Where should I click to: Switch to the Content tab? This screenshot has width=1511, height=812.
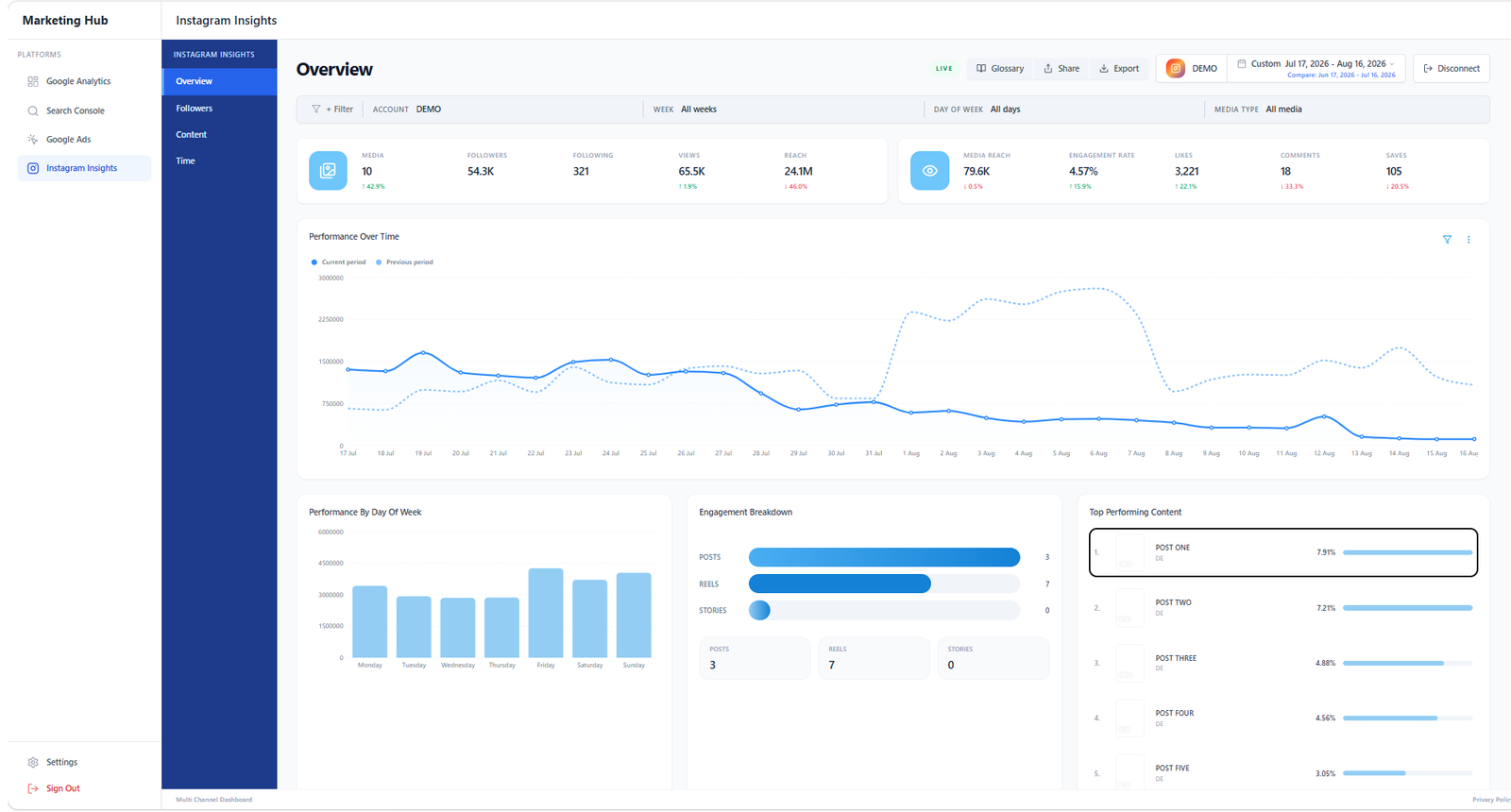pyautogui.click(x=219, y=135)
